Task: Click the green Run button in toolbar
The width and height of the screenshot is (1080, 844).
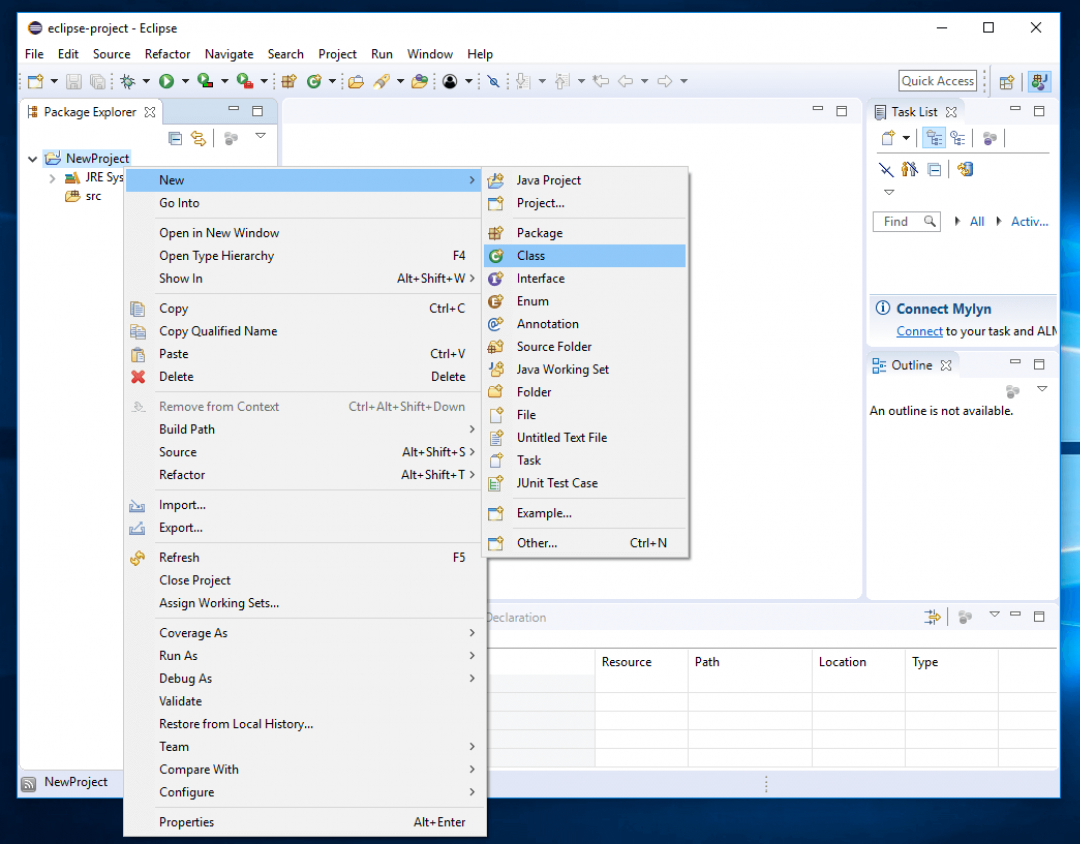Action: pos(166,82)
